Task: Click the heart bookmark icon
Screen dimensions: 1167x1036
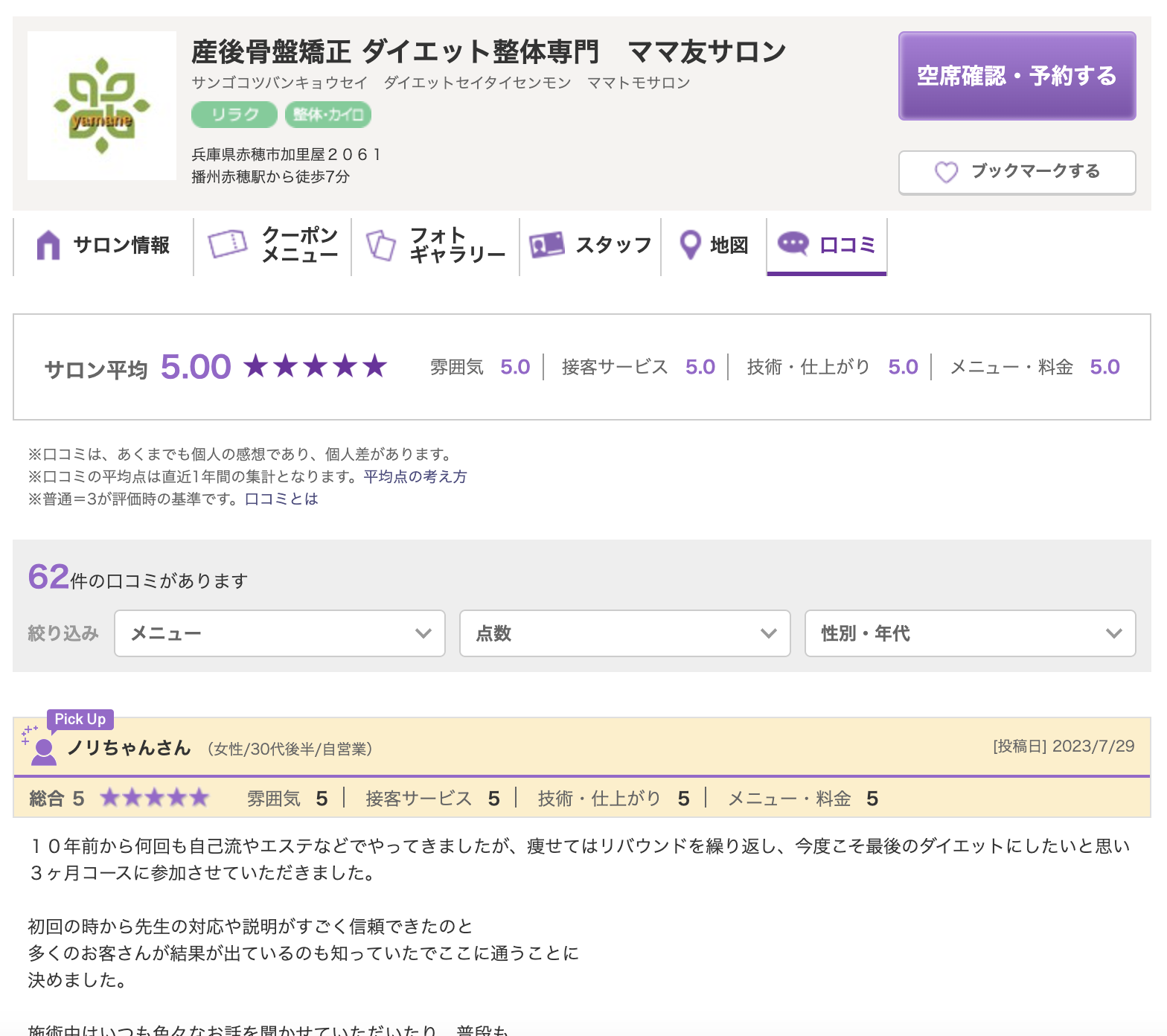Action: [x=946, y=172]
